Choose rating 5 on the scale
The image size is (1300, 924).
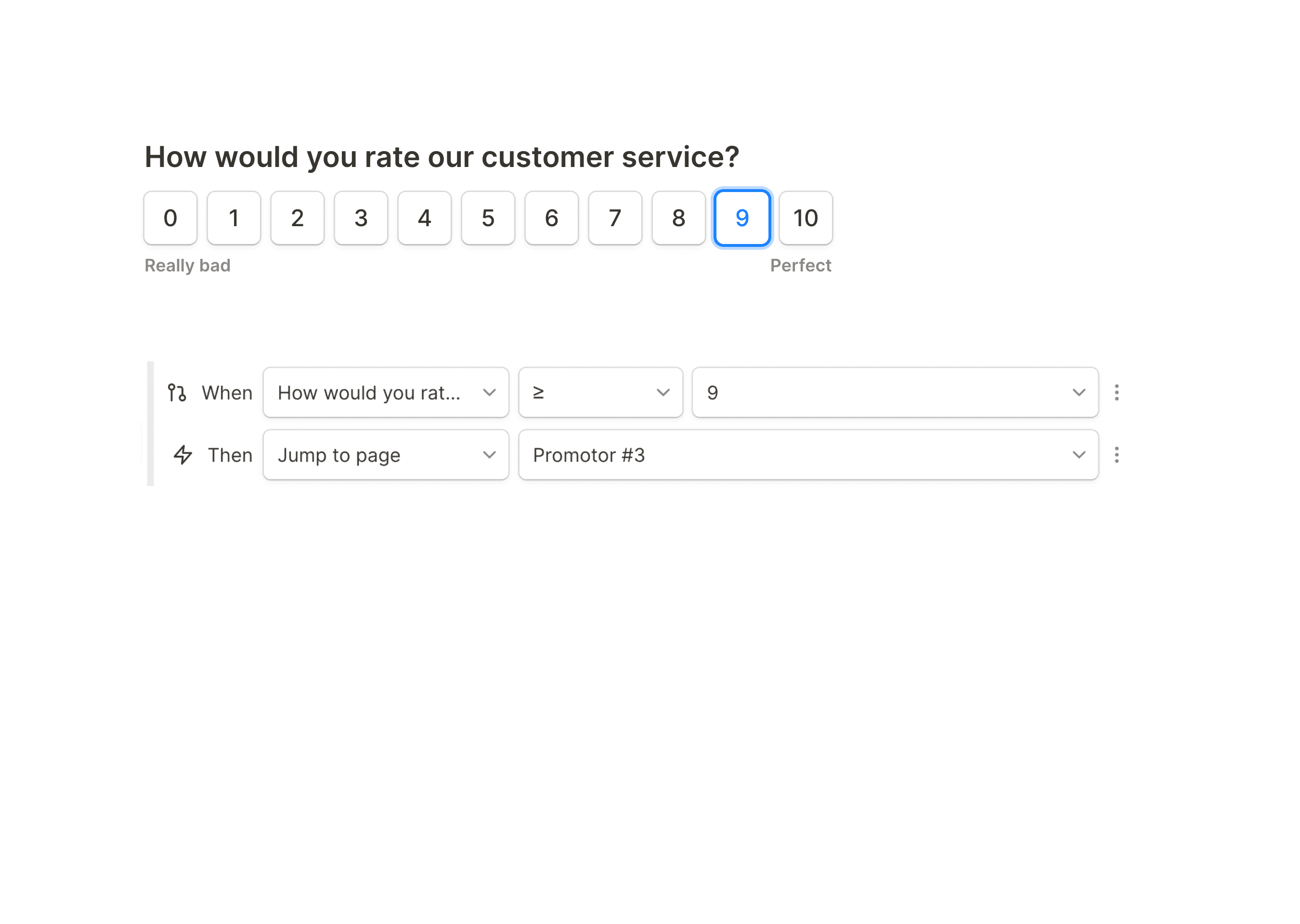tap(488, 218)
